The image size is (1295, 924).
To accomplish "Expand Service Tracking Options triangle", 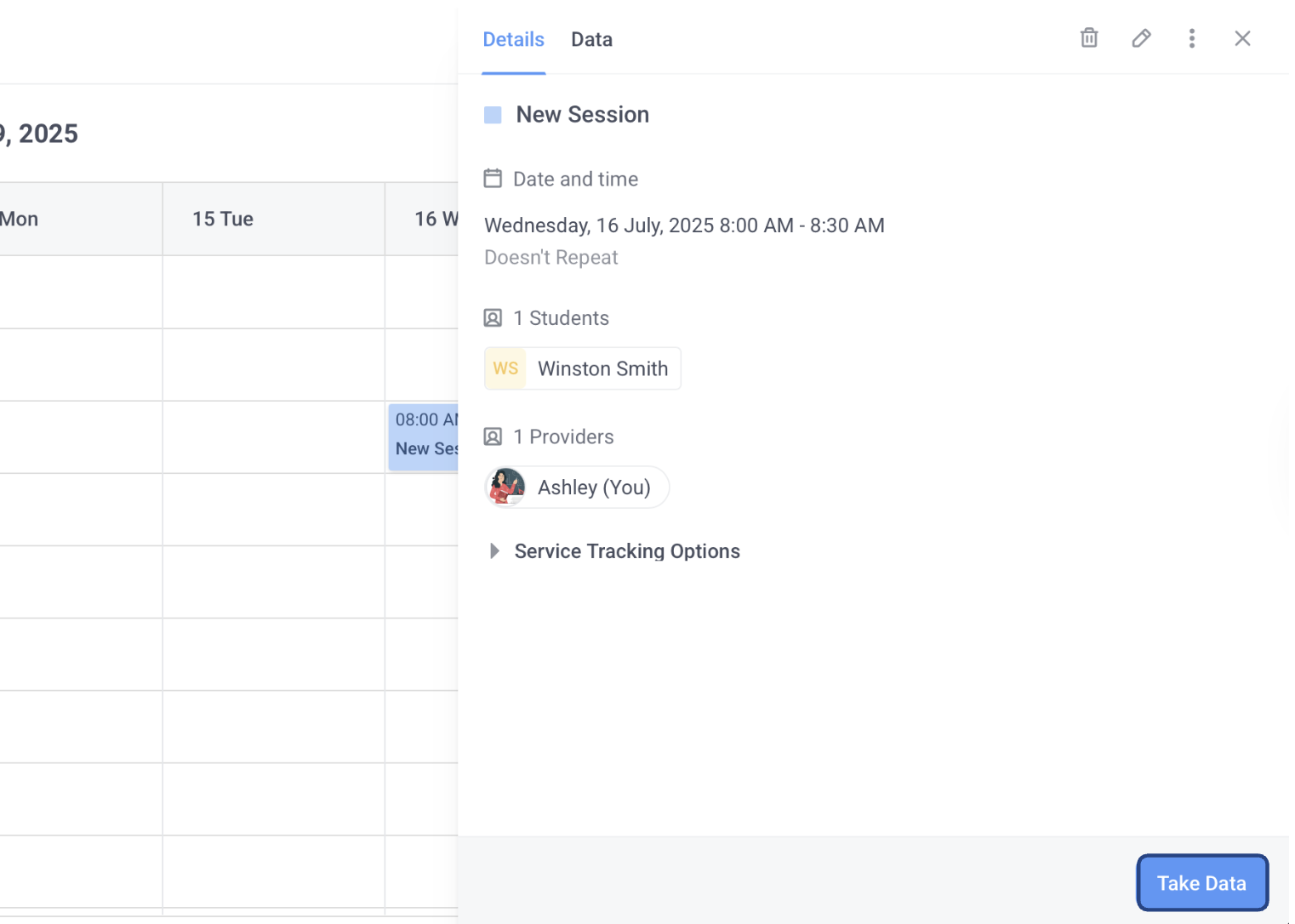I will (494, 551).
